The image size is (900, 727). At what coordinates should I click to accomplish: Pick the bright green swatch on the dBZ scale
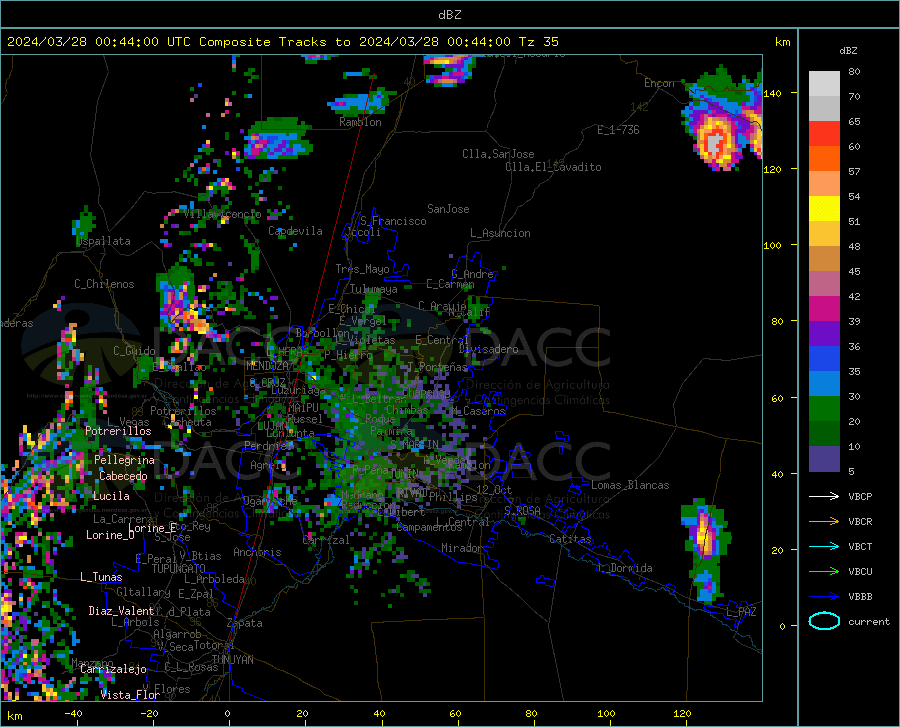pos(824,409)
